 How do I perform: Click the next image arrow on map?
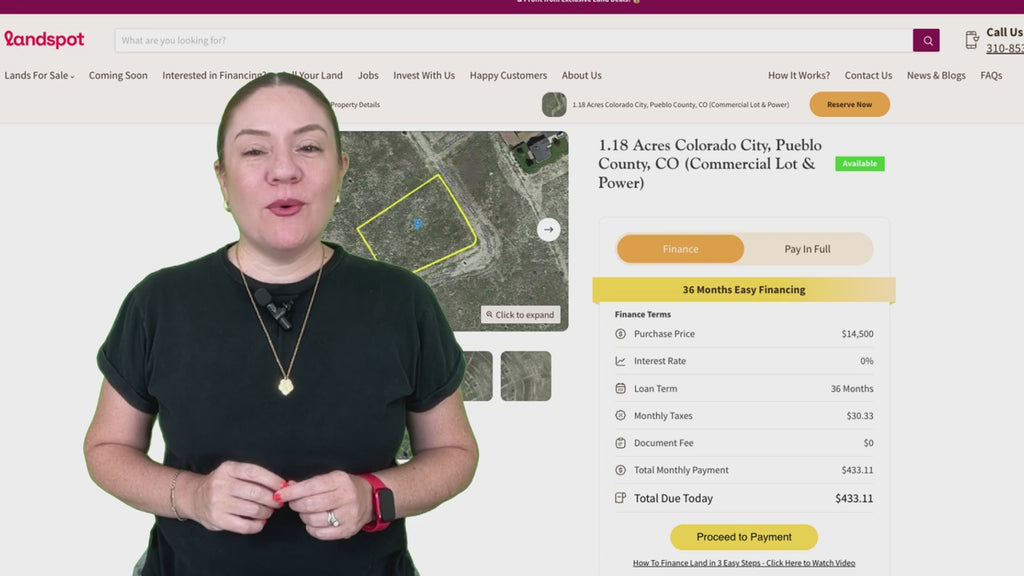pos(548,229)
